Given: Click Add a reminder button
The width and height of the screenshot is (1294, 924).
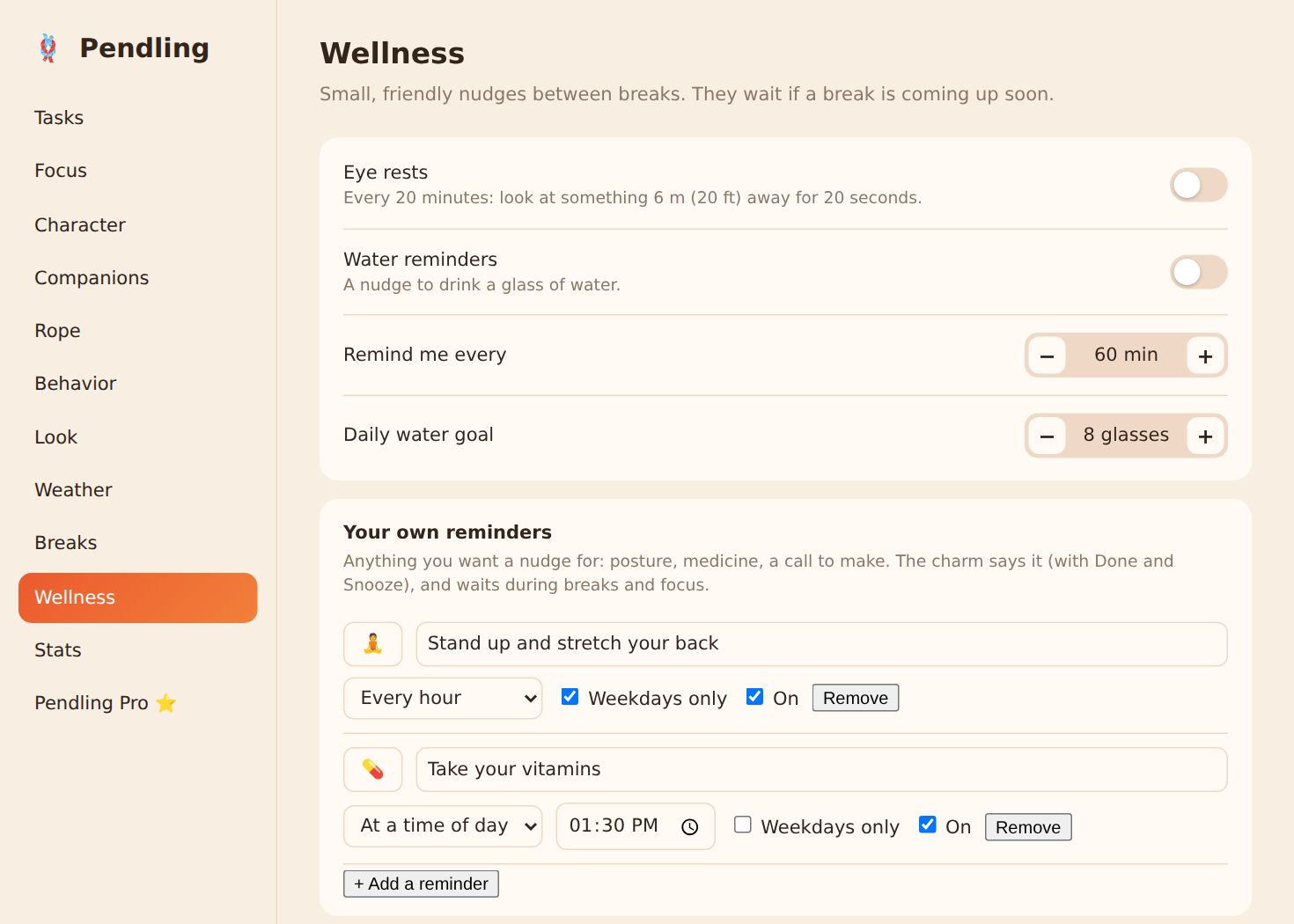Looking at the screenshot, I should tap(421, 884).
